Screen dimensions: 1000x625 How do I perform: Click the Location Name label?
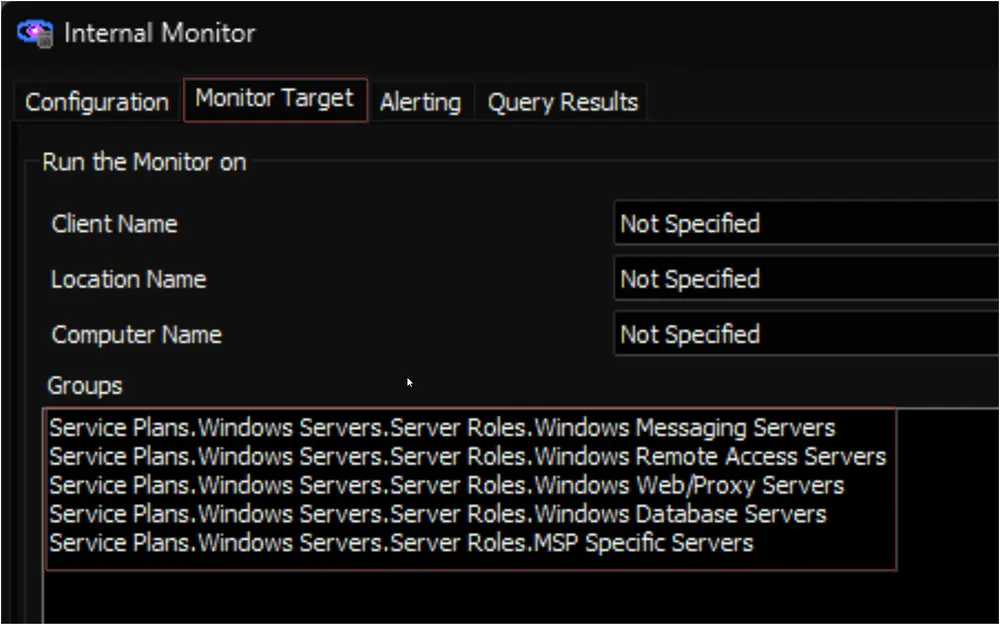128,279
